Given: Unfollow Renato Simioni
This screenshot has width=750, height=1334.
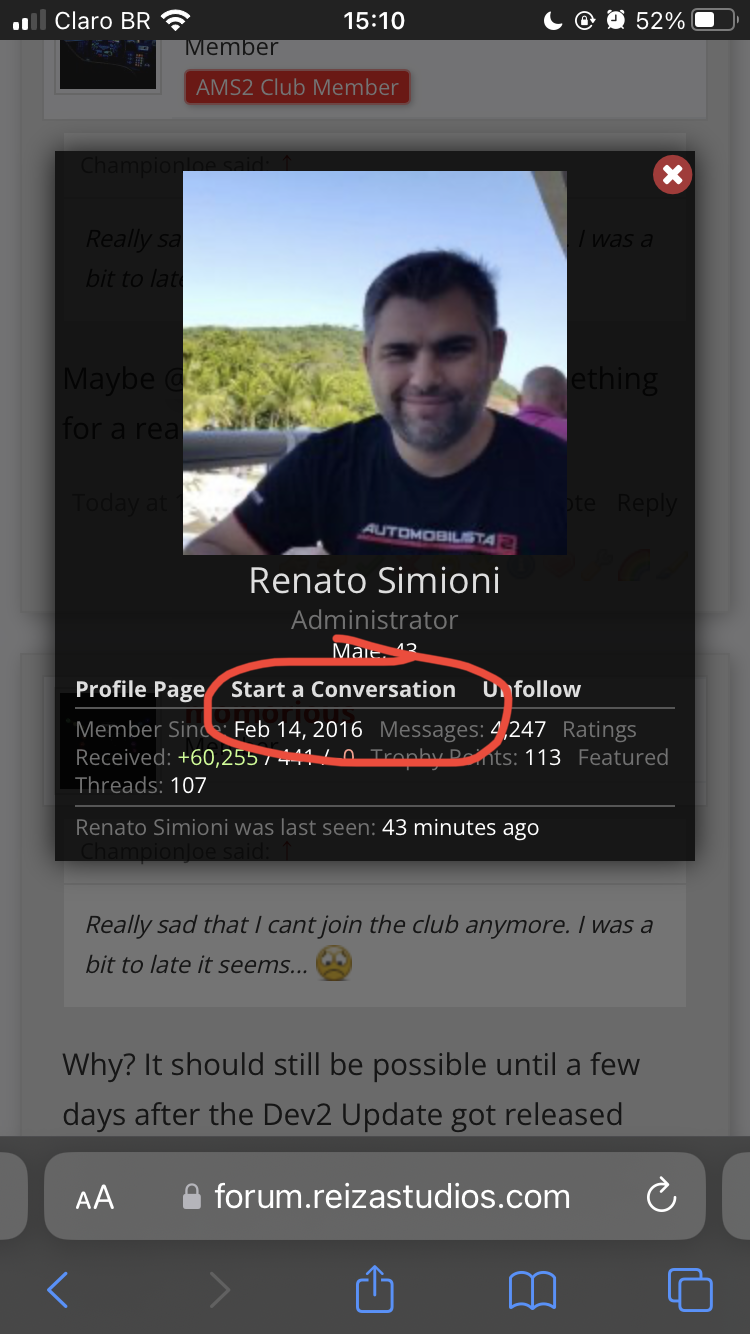Looking at the screenshot, I should (x=531, y=689).
